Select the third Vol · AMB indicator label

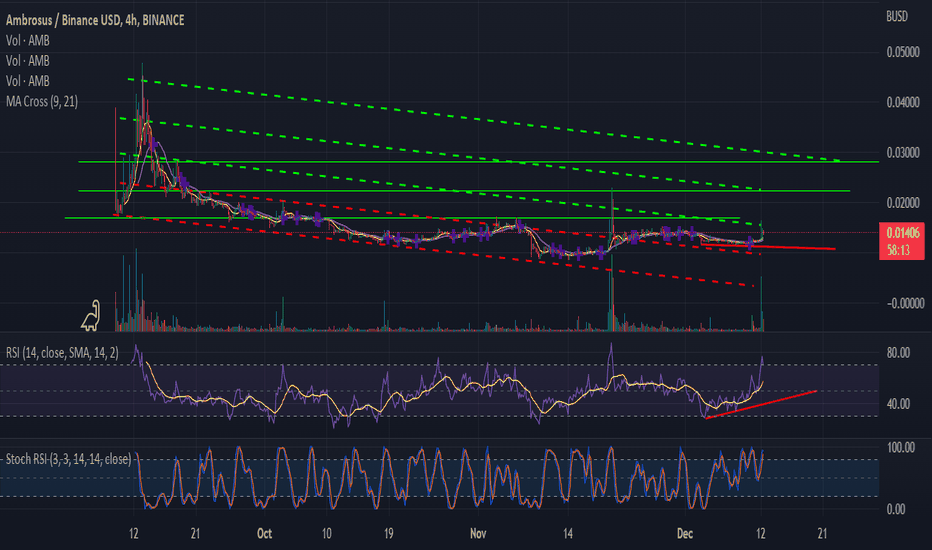click(27, 81)
